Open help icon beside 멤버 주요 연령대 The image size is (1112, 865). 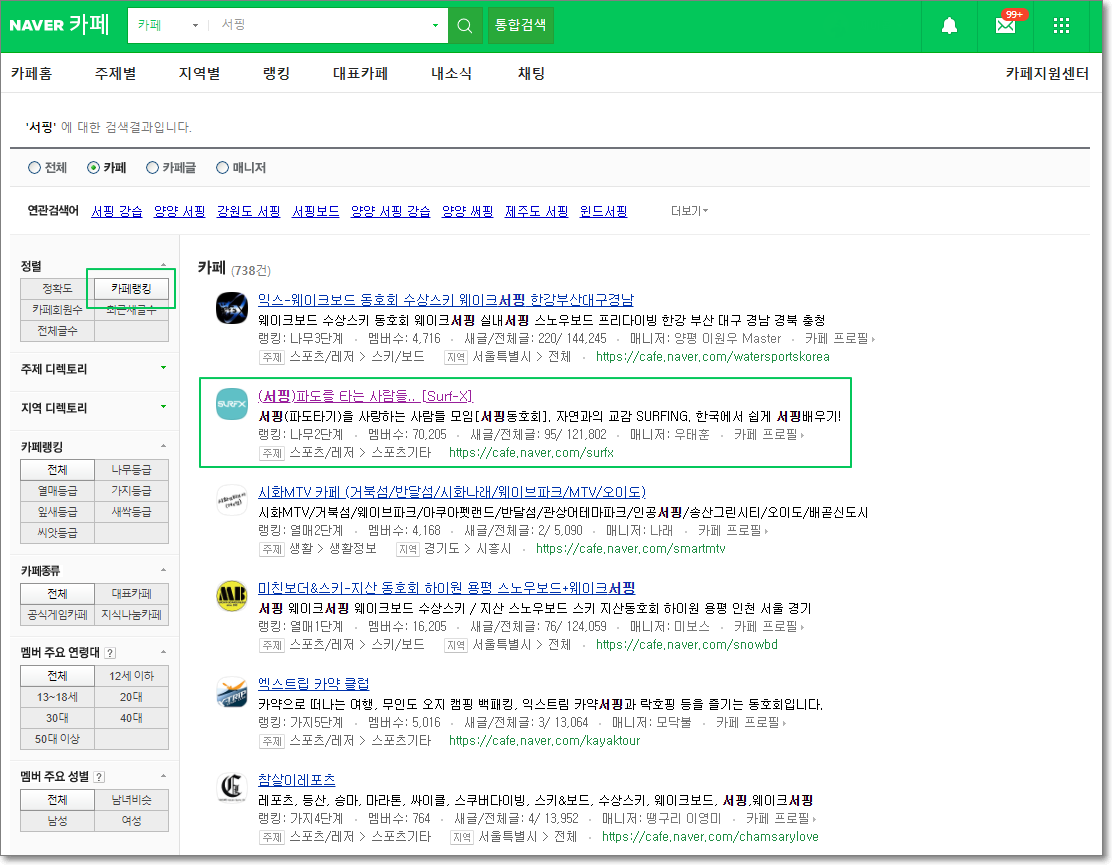[x=110, y=653]
